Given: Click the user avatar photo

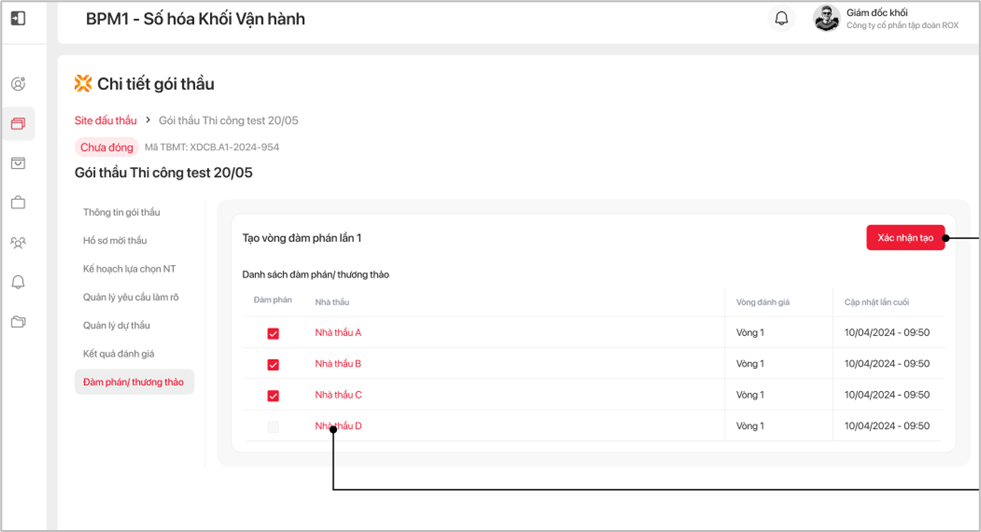Looking at the screenshot, I should click(x=826, y=18).
